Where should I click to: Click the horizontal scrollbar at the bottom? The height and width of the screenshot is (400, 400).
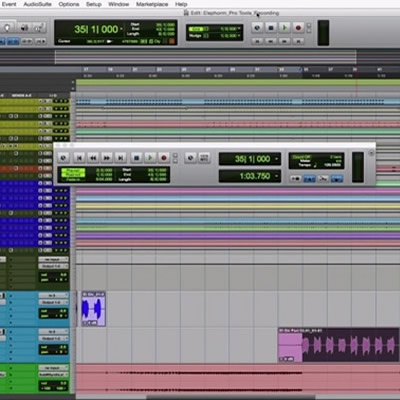231,397
